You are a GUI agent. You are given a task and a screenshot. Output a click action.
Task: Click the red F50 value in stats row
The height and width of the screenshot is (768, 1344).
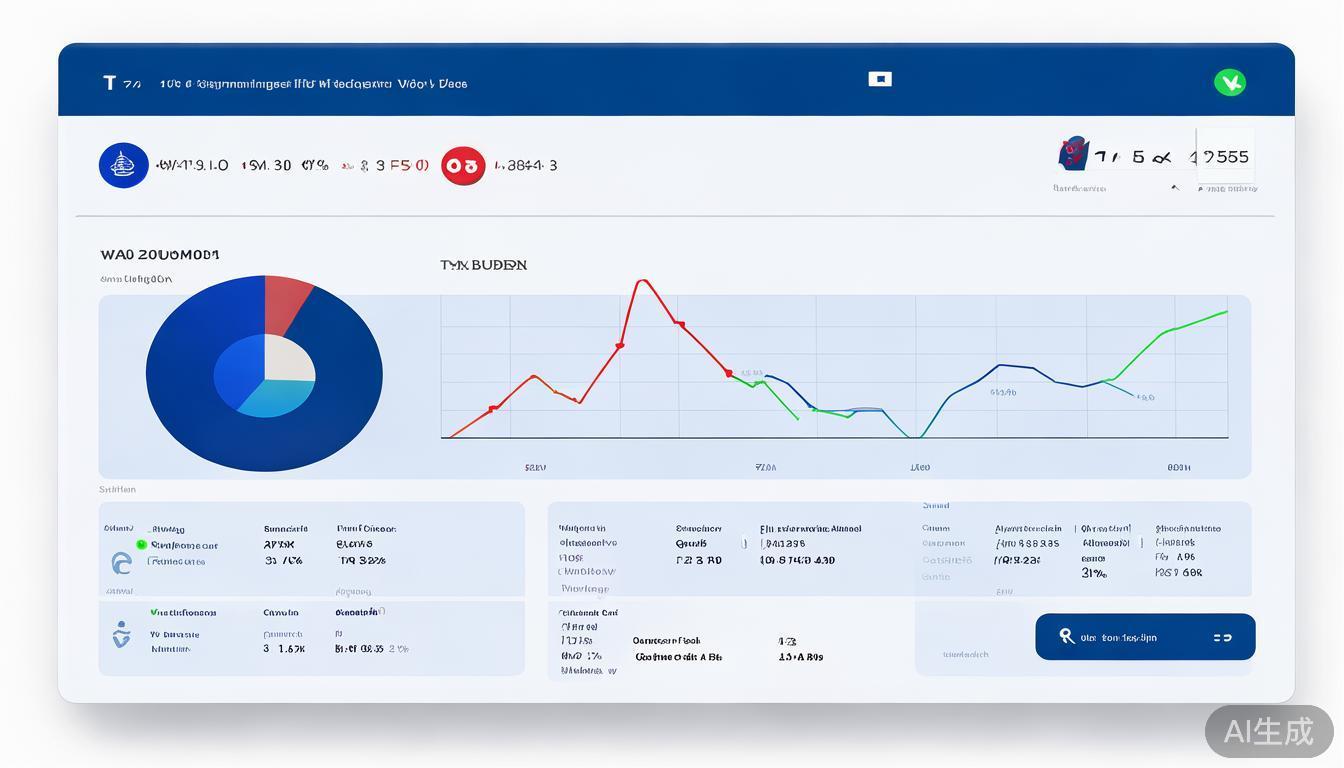pyautogui.click(x=408, y=165)
